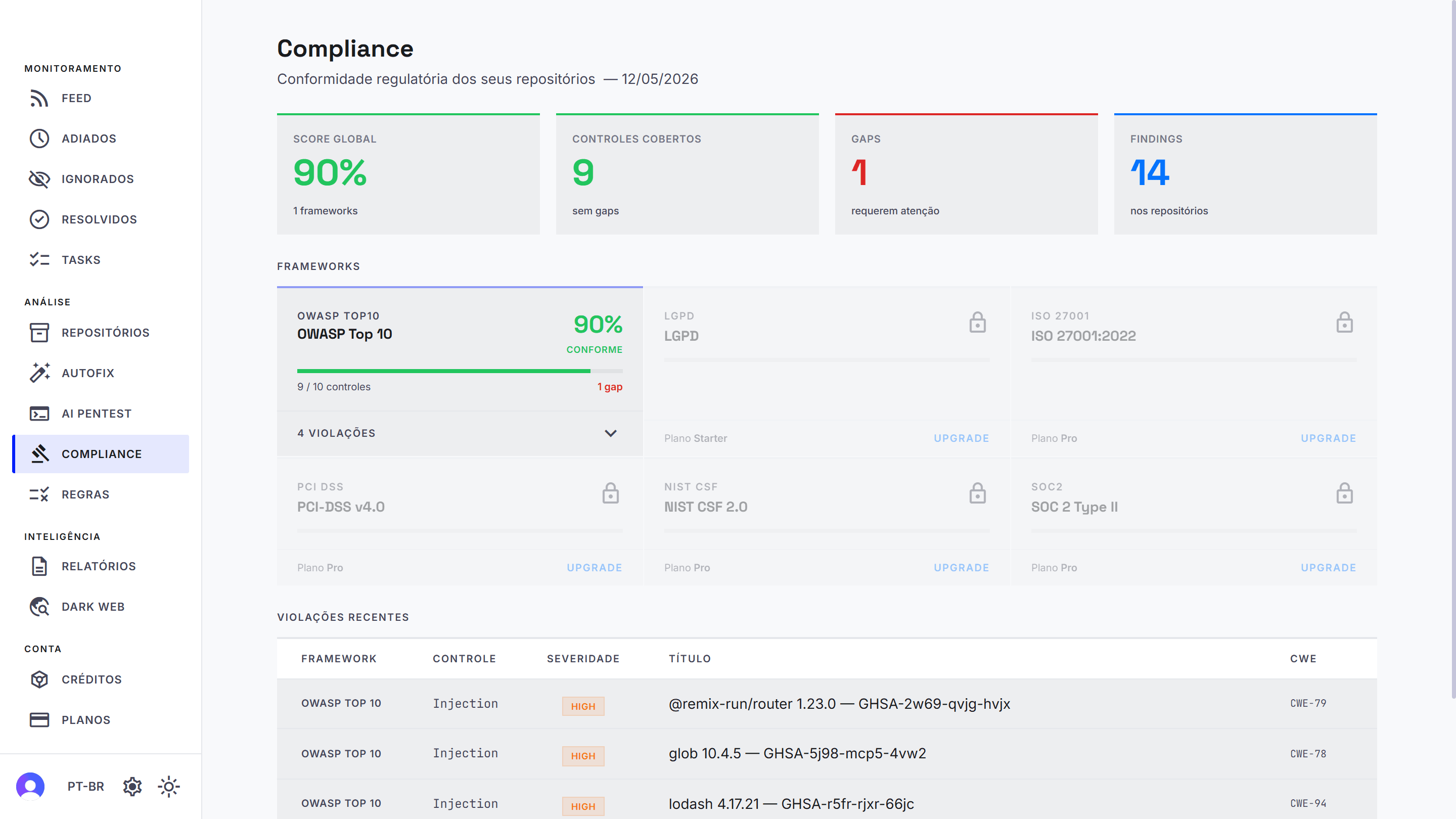The width and height of the screenshot is (1456, 819).
Task: Click the OWASP Top 10 progress bar
Action: coord(460,371)
